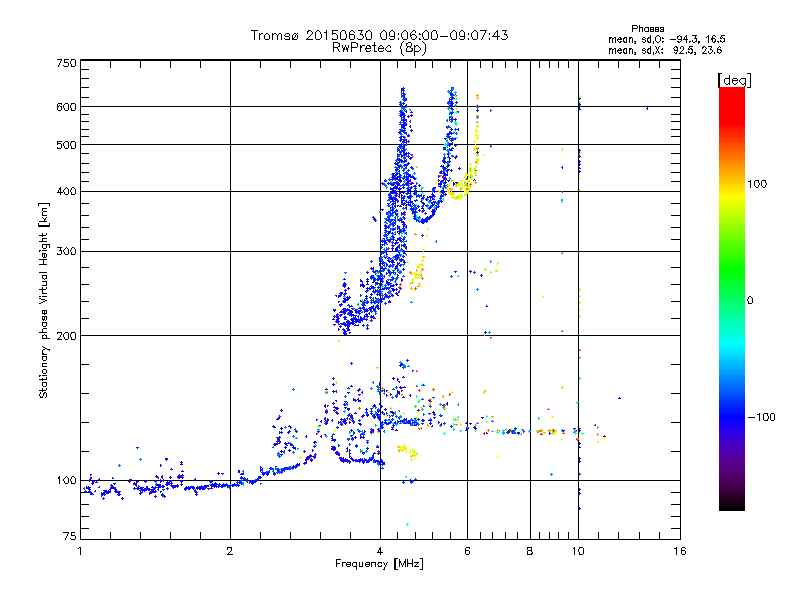Viewport: 800px width, 600px height.
Task: Click the "Phases" heading at top right
Action: pyautogui.click(x=647, y=29)
